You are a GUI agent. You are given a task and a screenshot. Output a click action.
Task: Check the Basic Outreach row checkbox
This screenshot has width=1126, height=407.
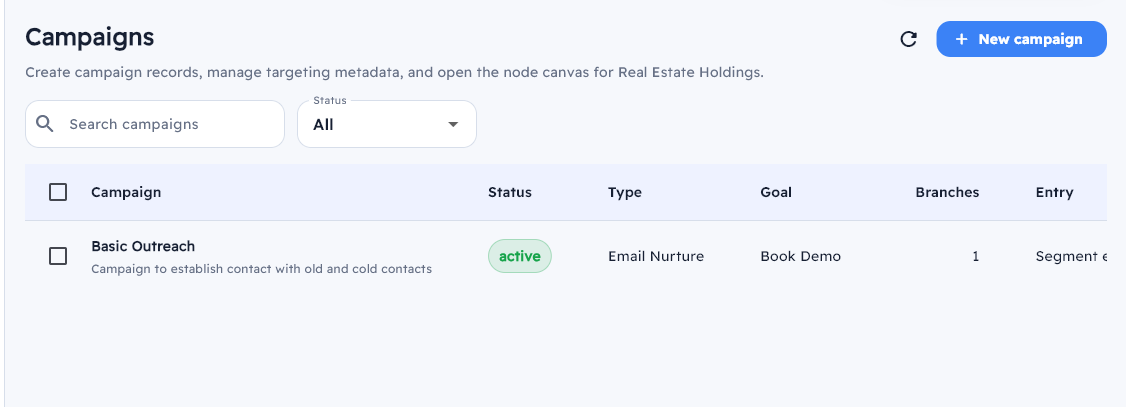point(58,256)
